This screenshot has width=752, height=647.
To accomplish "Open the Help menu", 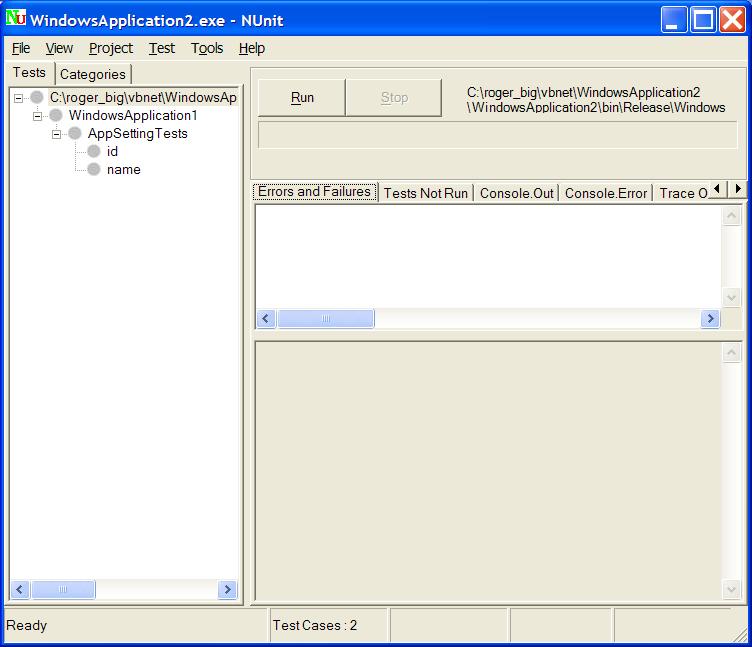I will [x=252, y=48].
